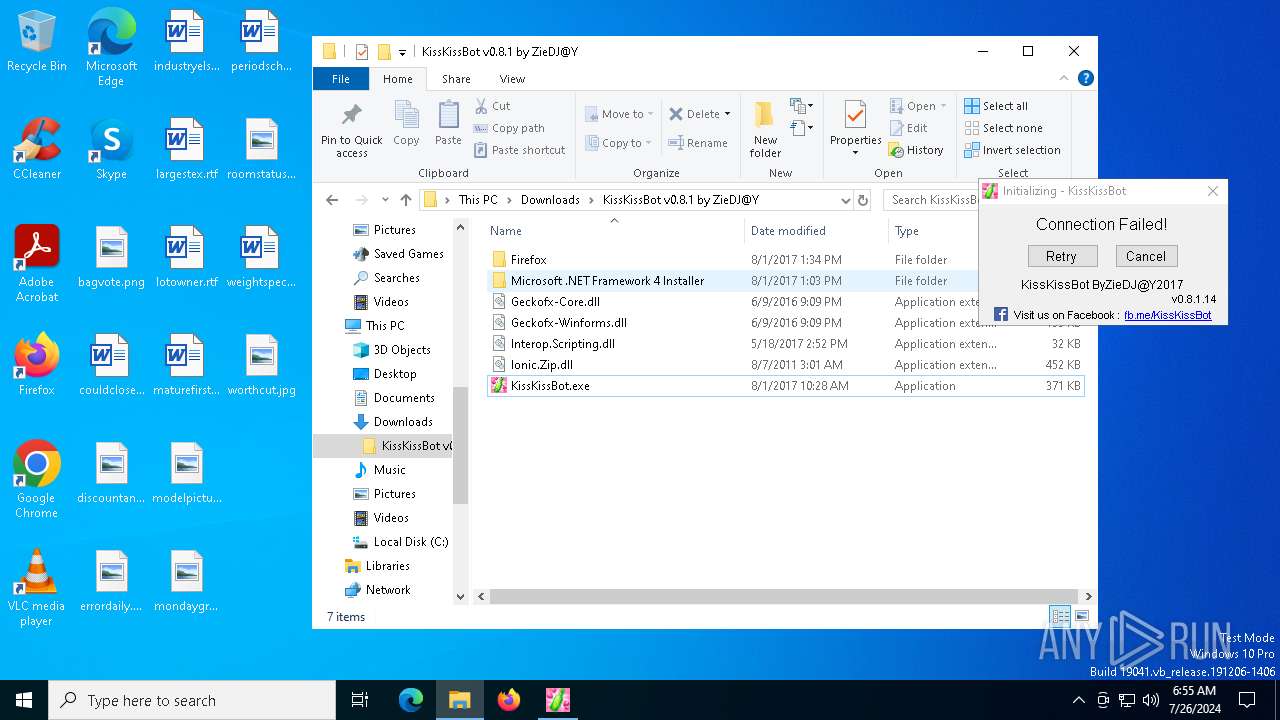Expand the Open button dropdown arrow
The width and height of the screenshot is (1280, 720).
click(x=943, y=106)
